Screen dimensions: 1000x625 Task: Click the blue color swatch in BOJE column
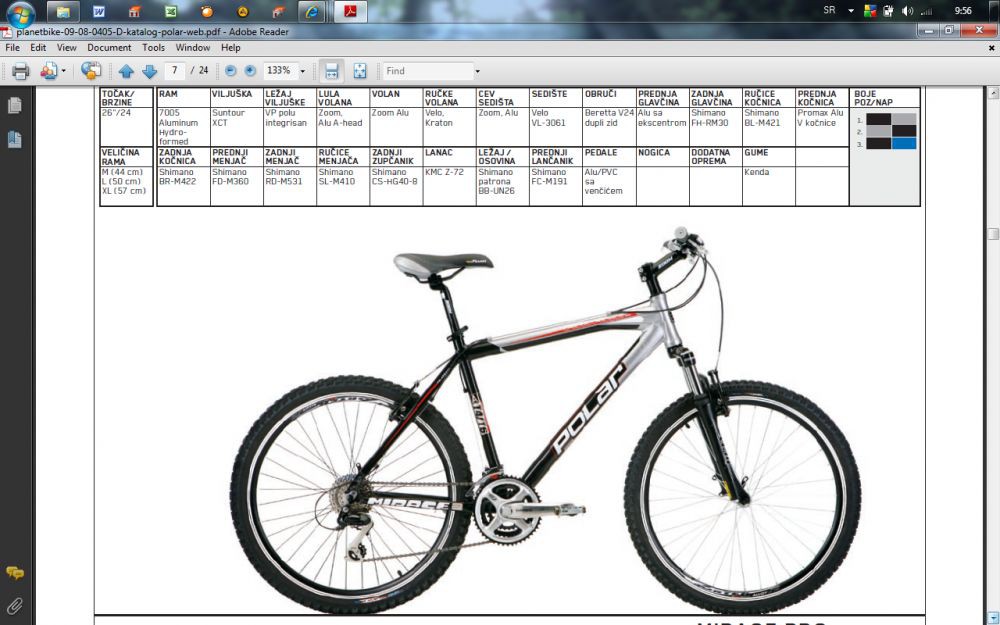(x=904, y=143)
